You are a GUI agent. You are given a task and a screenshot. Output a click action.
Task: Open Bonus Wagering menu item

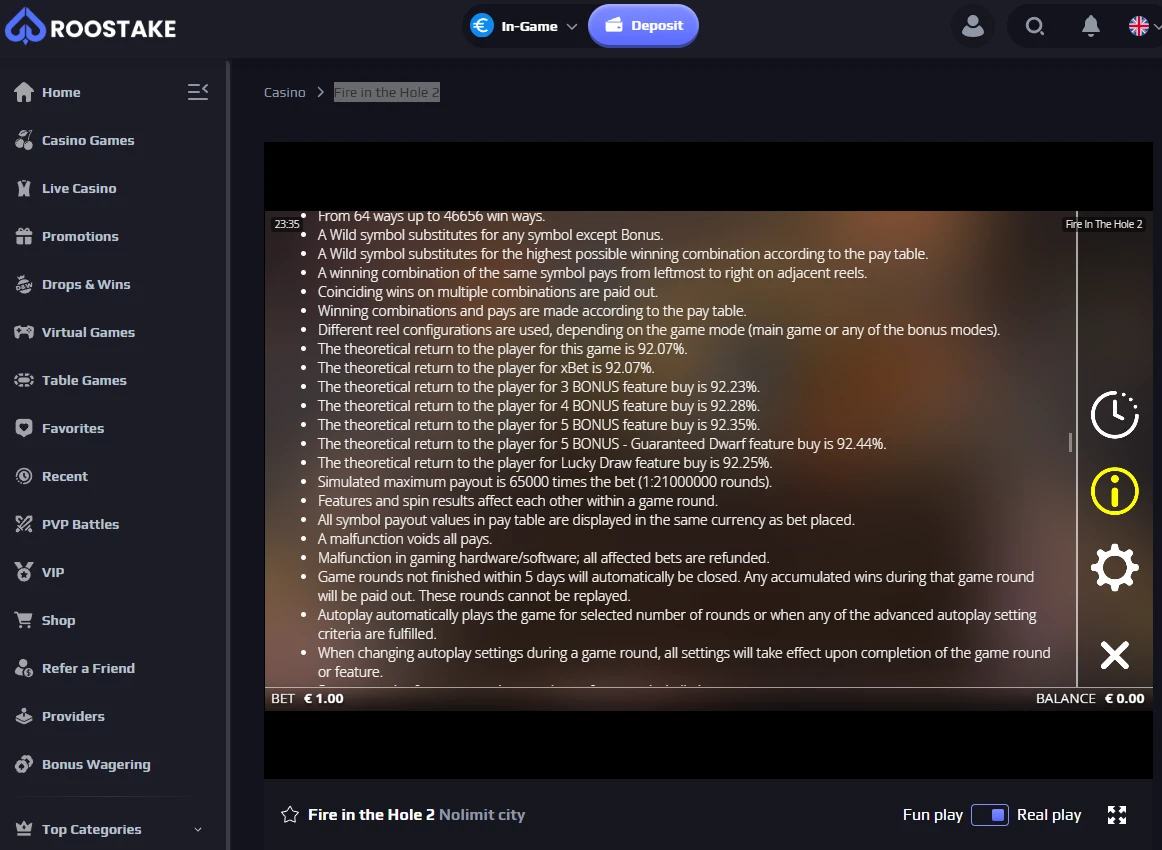96,764
